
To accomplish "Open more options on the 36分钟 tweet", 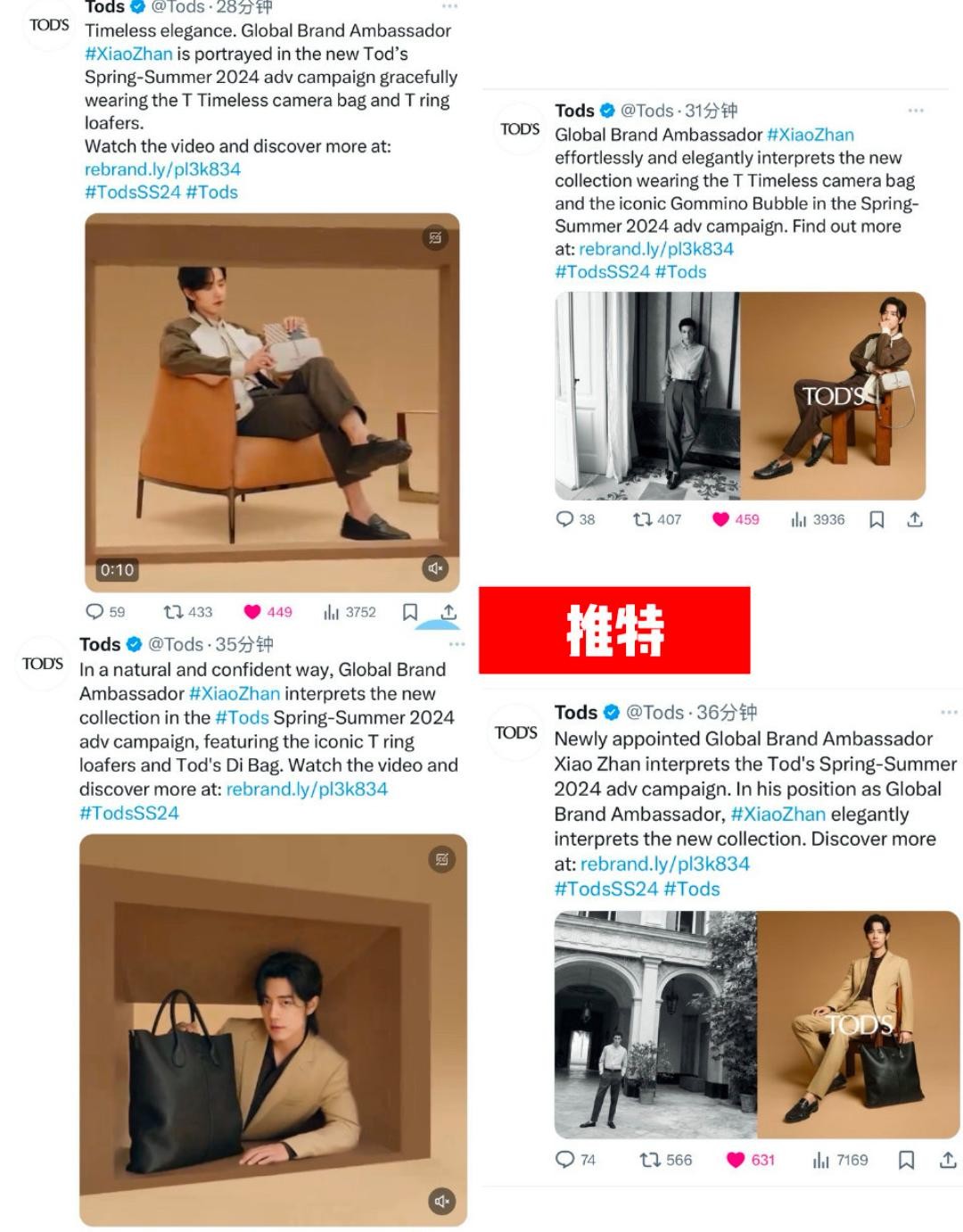I will tap(949, 713).
